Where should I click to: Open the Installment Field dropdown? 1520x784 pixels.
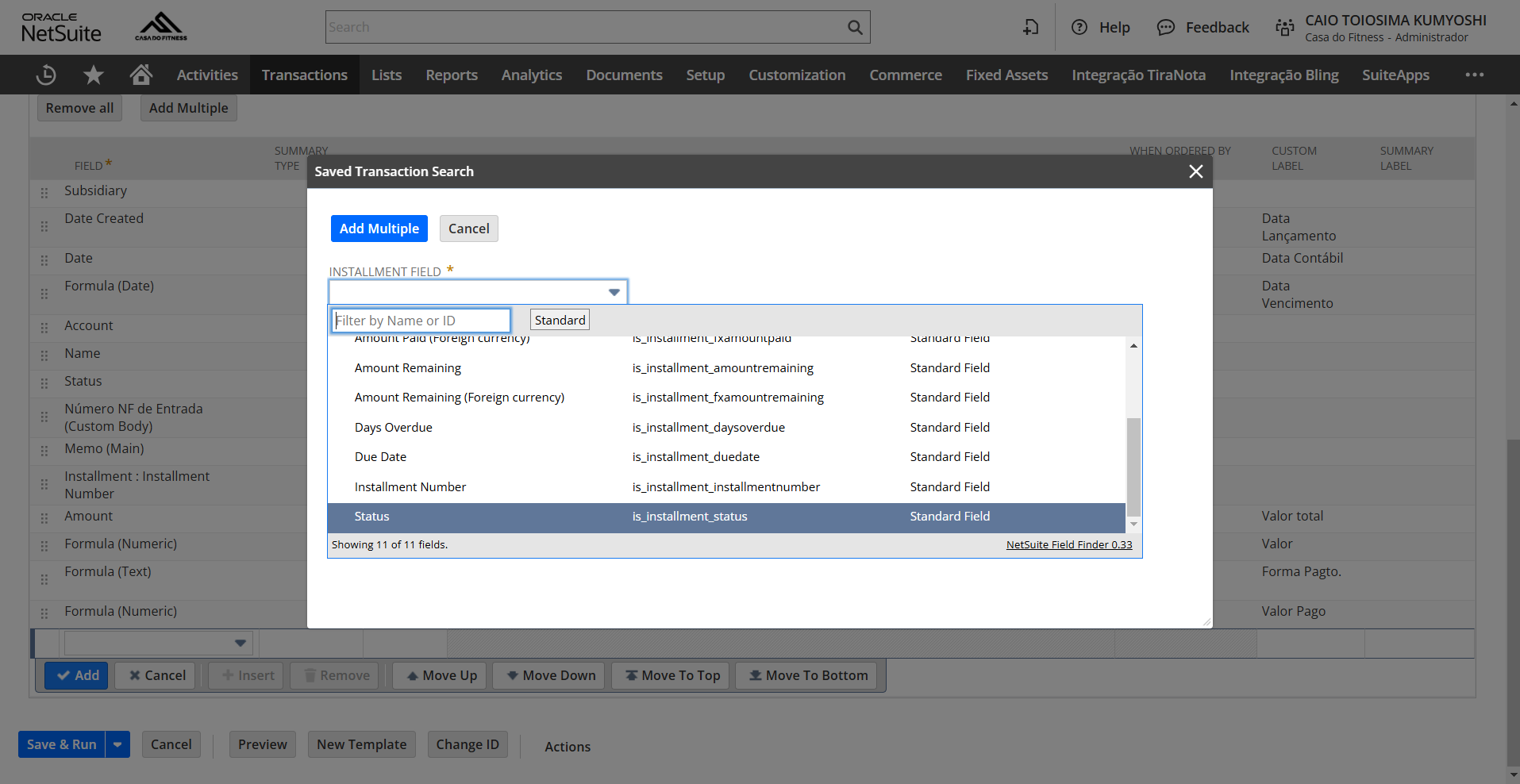(613, 291)
